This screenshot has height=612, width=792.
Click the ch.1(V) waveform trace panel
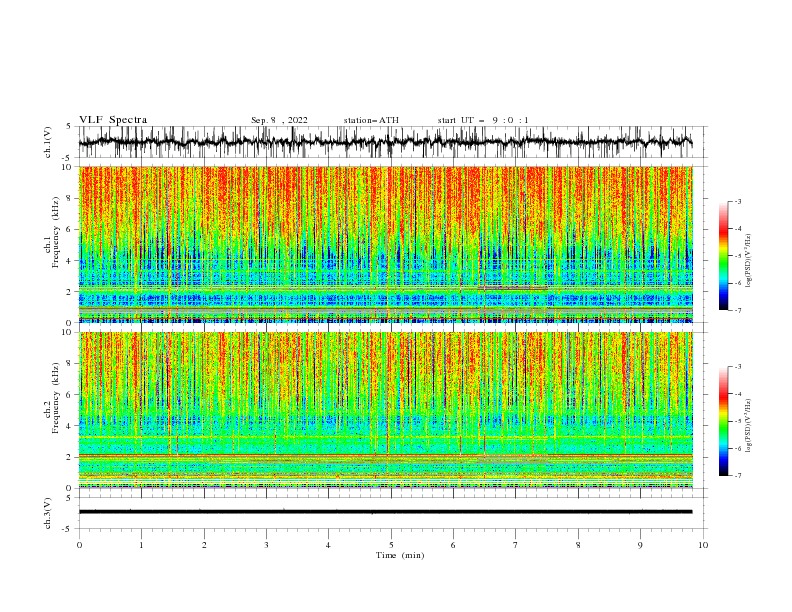point(392,142)
